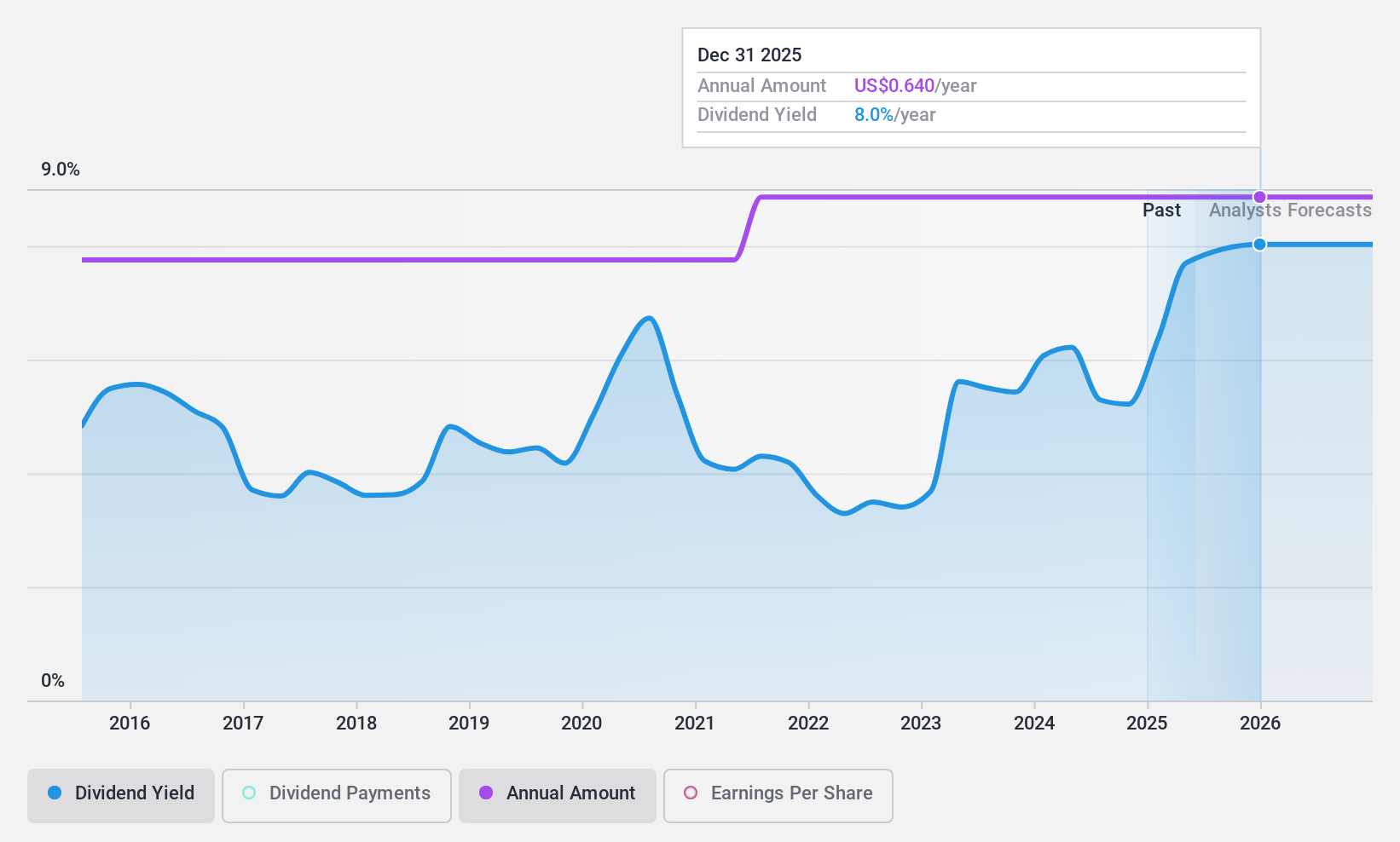Click the Dec 31 2025 tooltip date

[x=749, y=55]
